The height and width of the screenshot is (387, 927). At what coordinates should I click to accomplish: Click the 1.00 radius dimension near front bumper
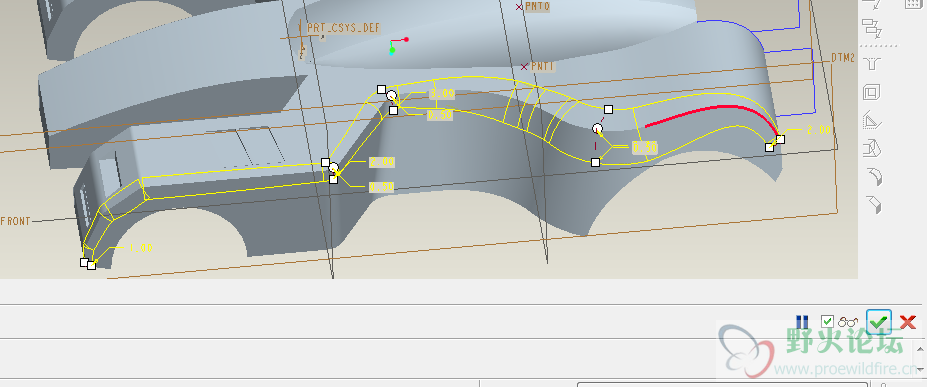140,248
